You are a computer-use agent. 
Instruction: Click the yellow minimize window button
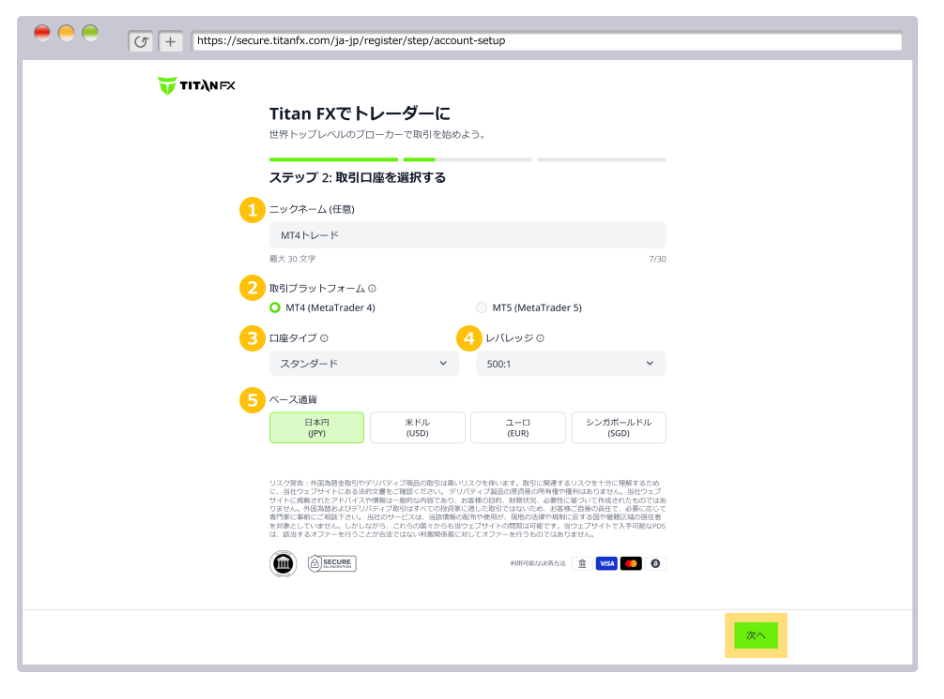66,33
